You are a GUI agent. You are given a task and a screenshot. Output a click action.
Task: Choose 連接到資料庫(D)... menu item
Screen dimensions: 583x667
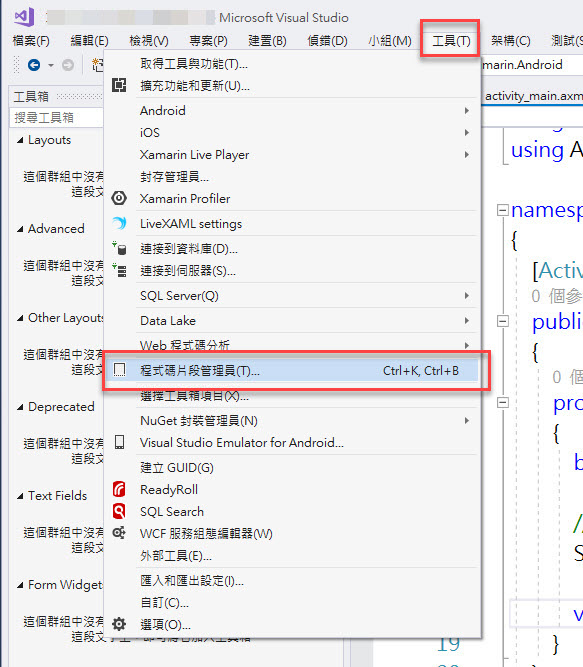click(291, 249)
